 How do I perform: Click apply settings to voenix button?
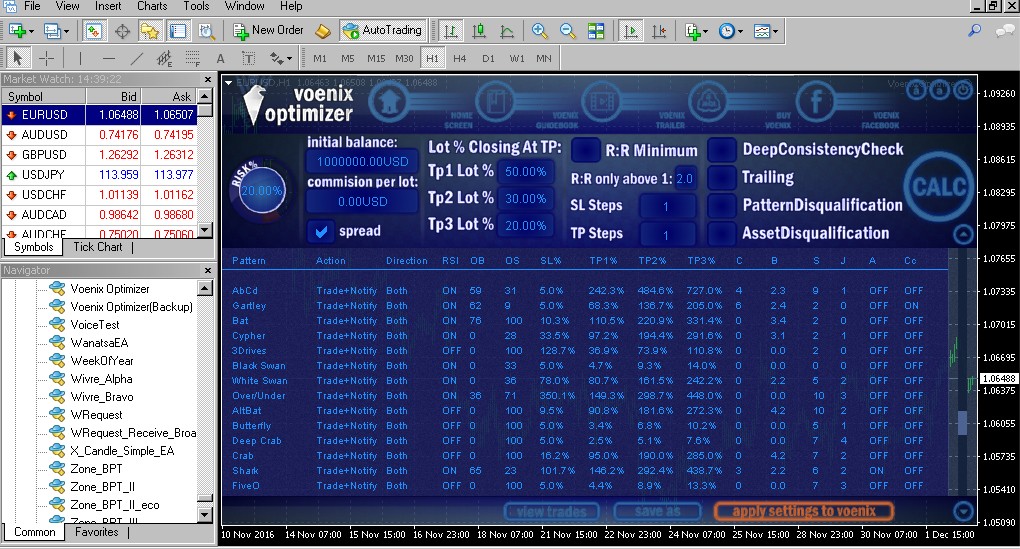point(803,511)
